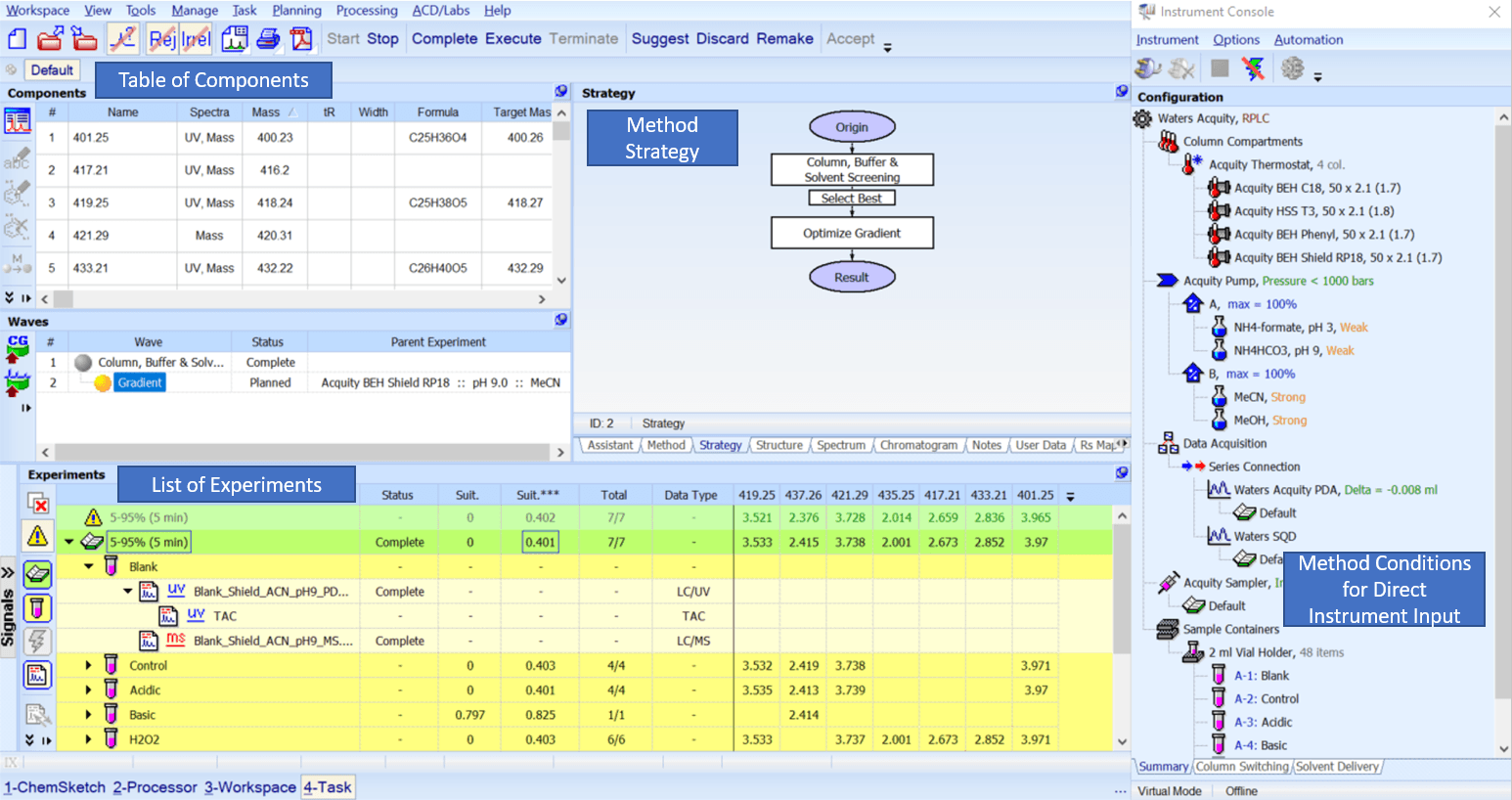Image resolution: width=1512 pixels, height=800 pixels.
Task: Toggle the Rej filter button
Action: 162,39
